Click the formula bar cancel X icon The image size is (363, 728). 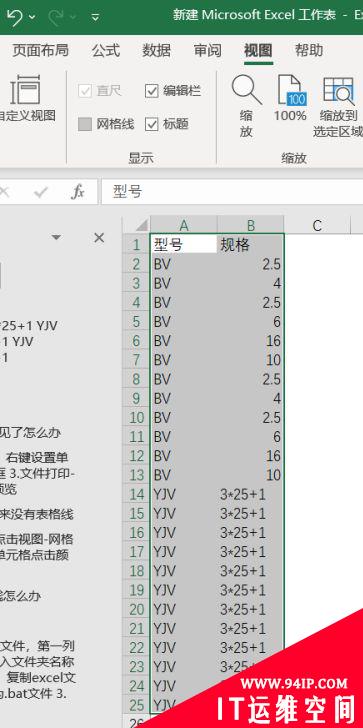4,192
